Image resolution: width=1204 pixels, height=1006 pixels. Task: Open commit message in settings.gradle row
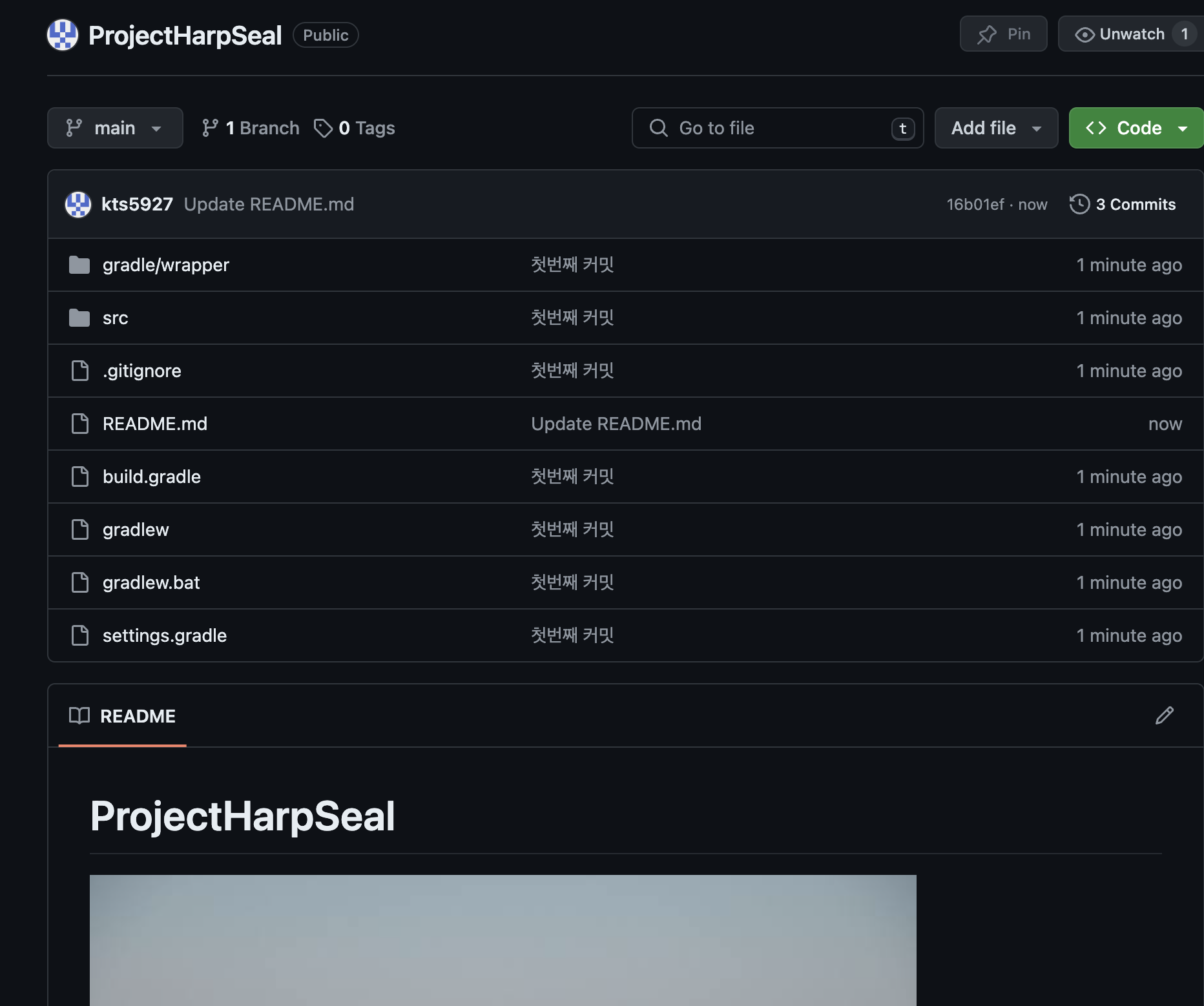coord(572,635)
